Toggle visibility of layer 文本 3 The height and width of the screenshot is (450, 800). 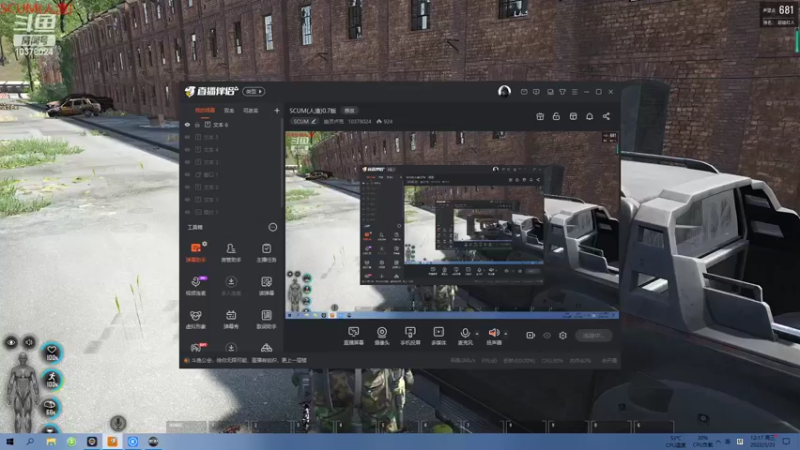pos(187,162)
